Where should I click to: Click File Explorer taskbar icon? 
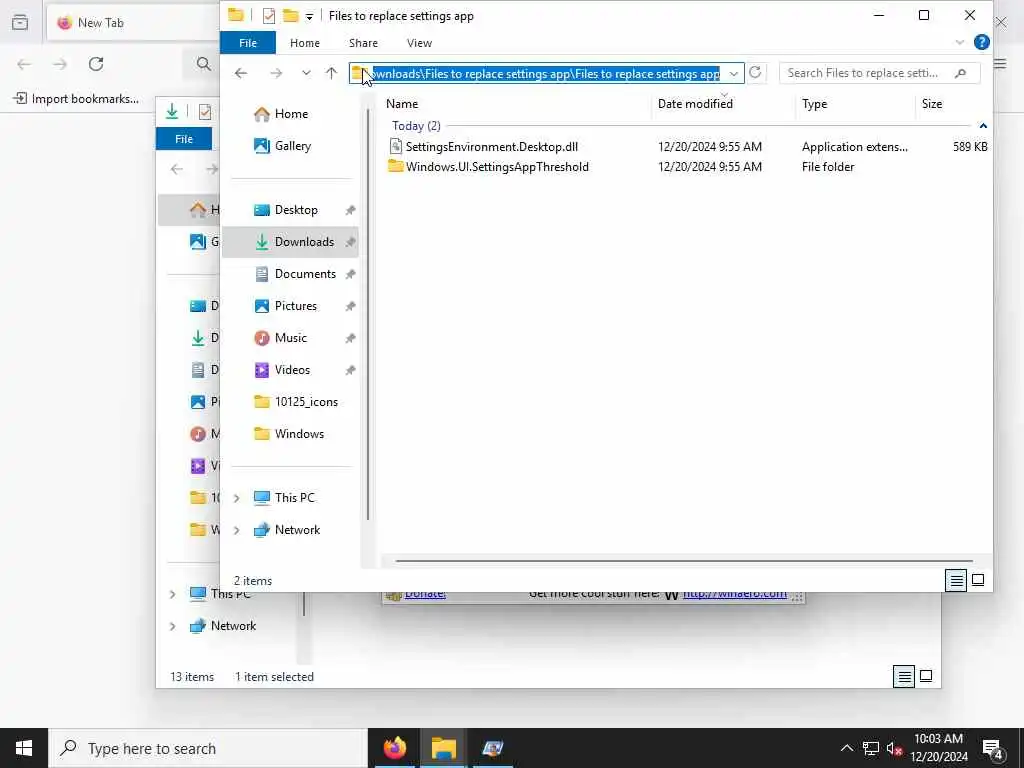[x=443, y=748]
